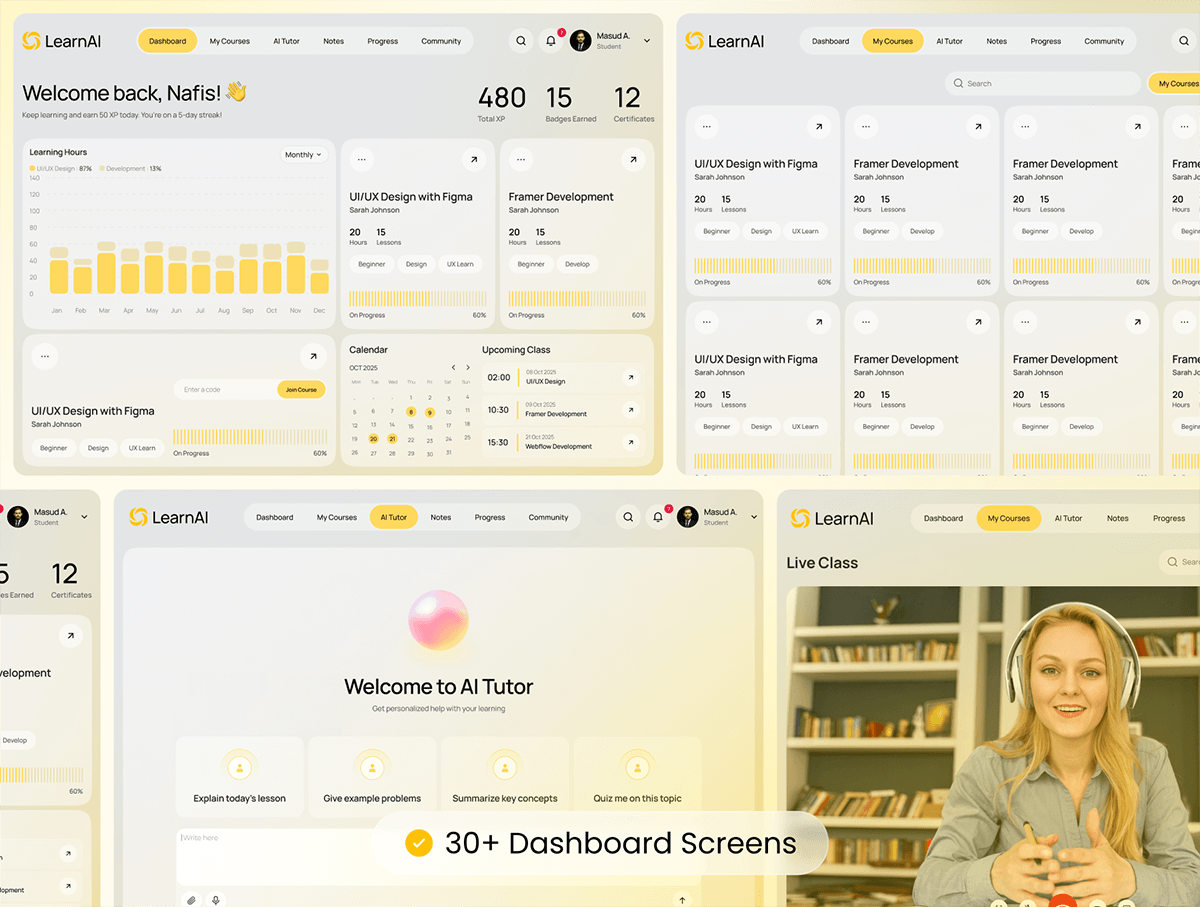Screen dimensions: 1200x907
Task: Go to next month in Calendar
Action: (x=467, y=368)
